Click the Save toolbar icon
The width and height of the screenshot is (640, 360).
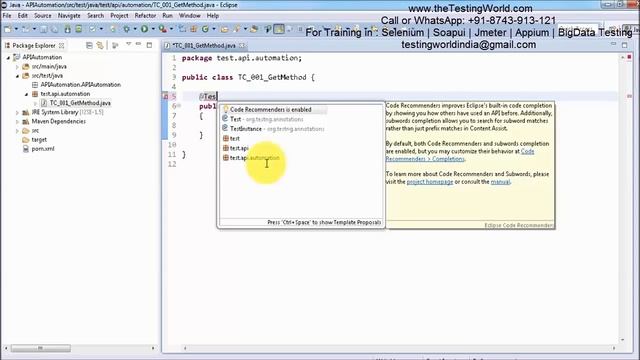click(43, 29)
